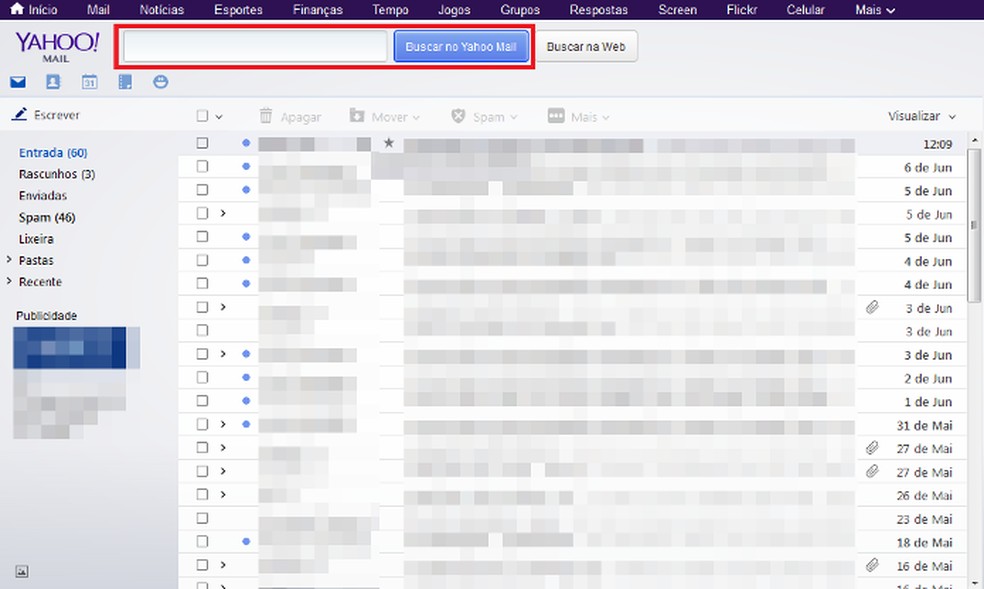Expand conversation of 26 de Mai message
984x589 pixels.
223,495
